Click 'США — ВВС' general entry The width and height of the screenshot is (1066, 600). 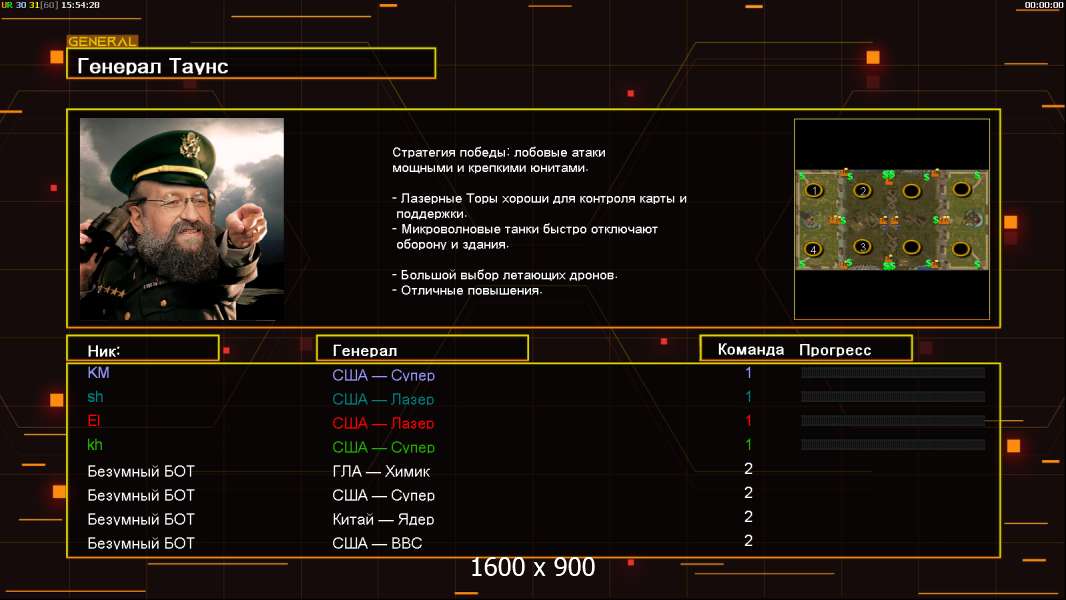377,544
